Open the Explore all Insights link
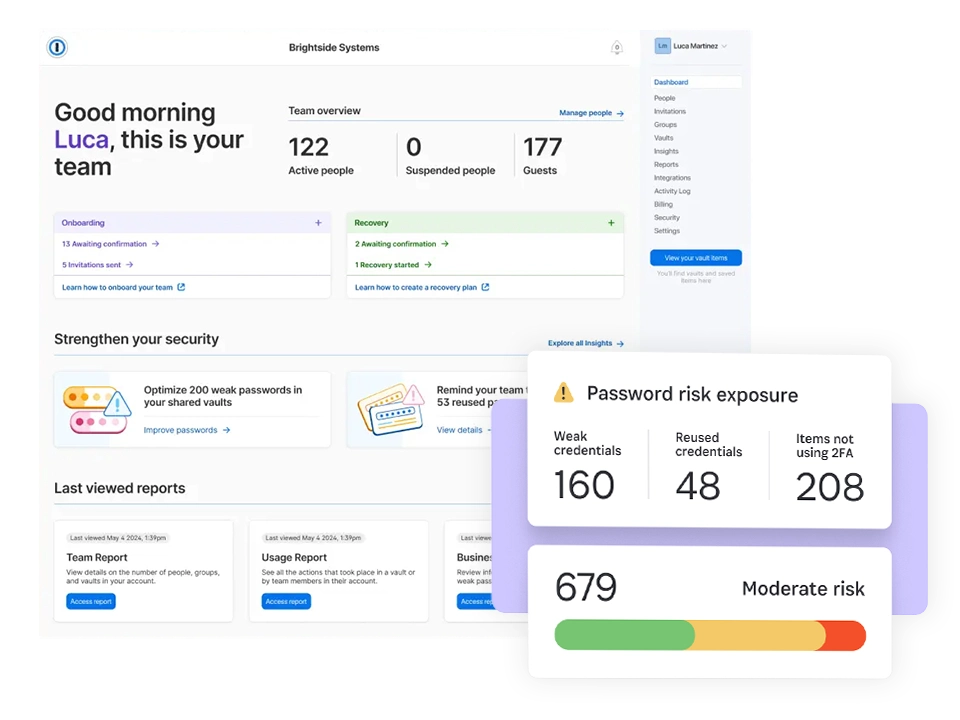 coord(585,343)
